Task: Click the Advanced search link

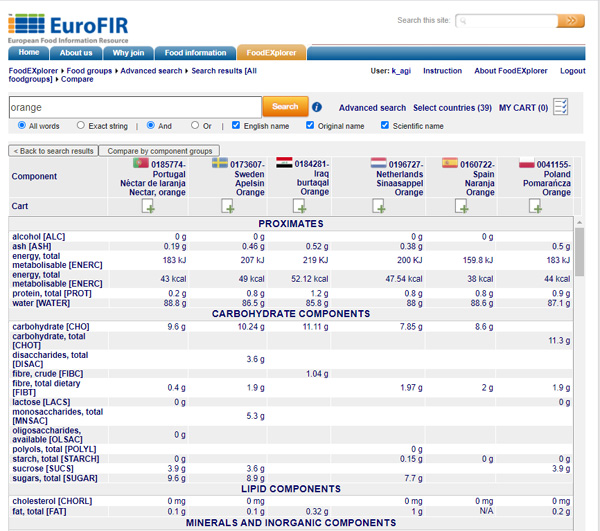Action: 372,108
